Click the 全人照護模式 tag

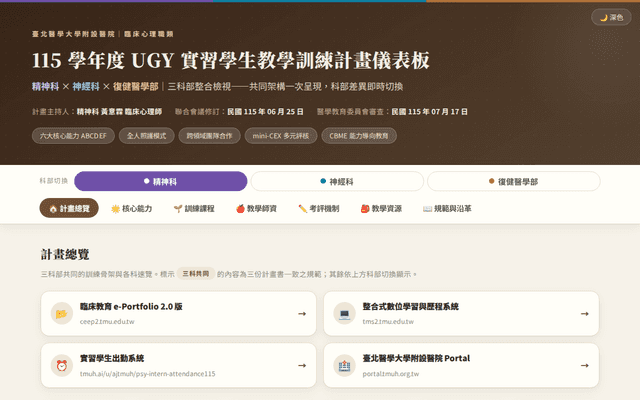147,136
